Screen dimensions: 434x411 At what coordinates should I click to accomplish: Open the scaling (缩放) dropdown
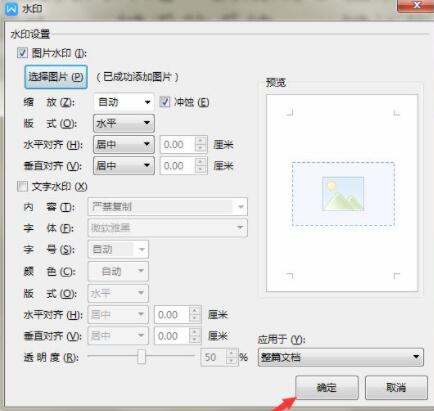click(x=124, y=102)
